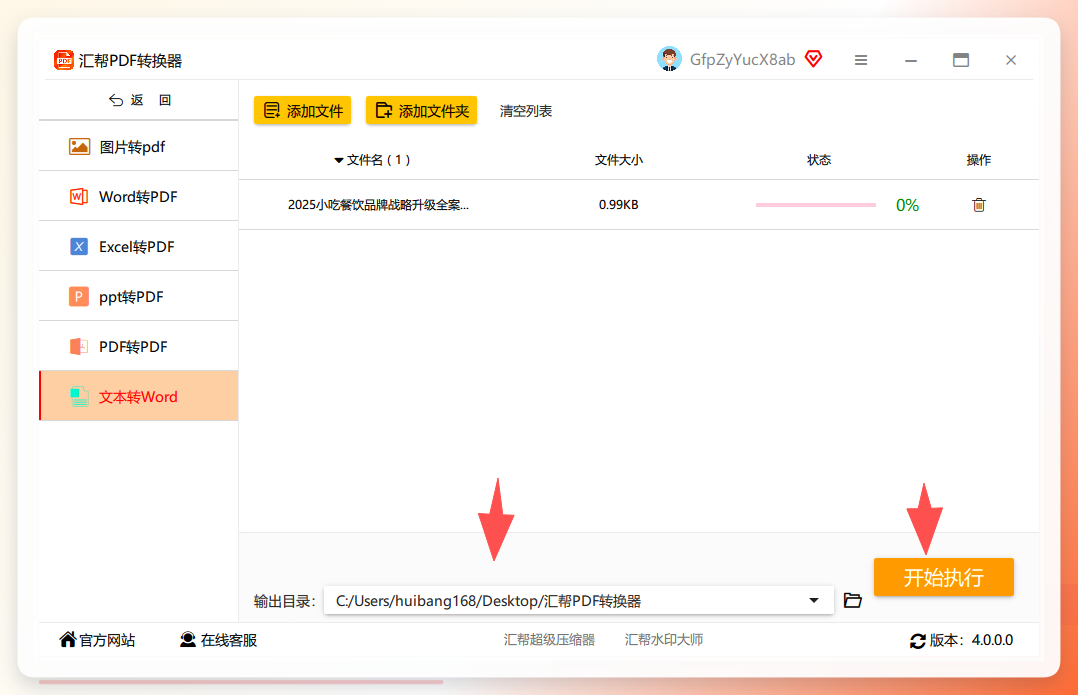Viewport: 1078px width, 695px height.
Task: Click the username GfpZyYucX8ab
Action: 742,60
